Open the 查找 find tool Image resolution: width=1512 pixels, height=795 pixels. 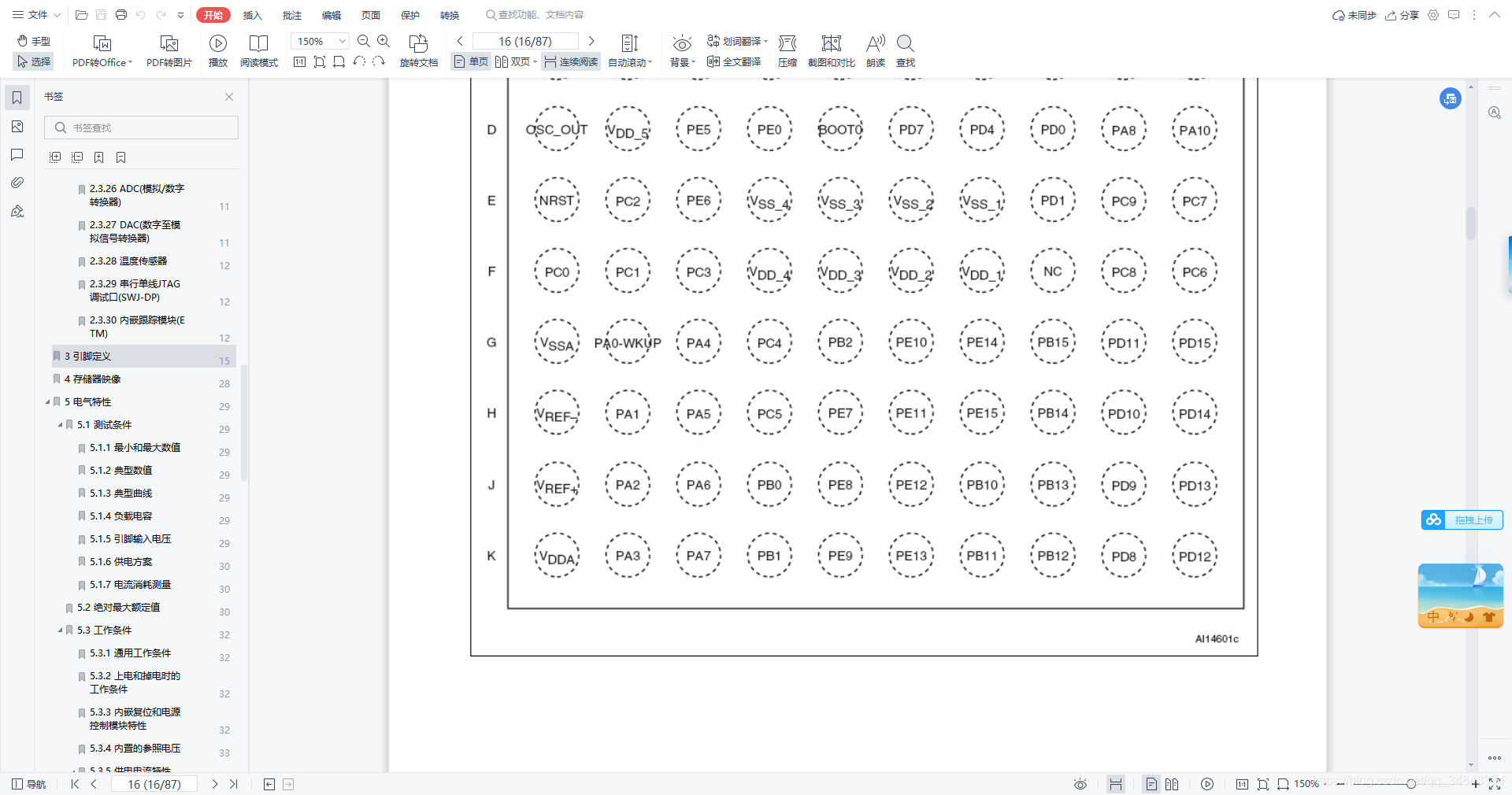click(x=906, y=51)
